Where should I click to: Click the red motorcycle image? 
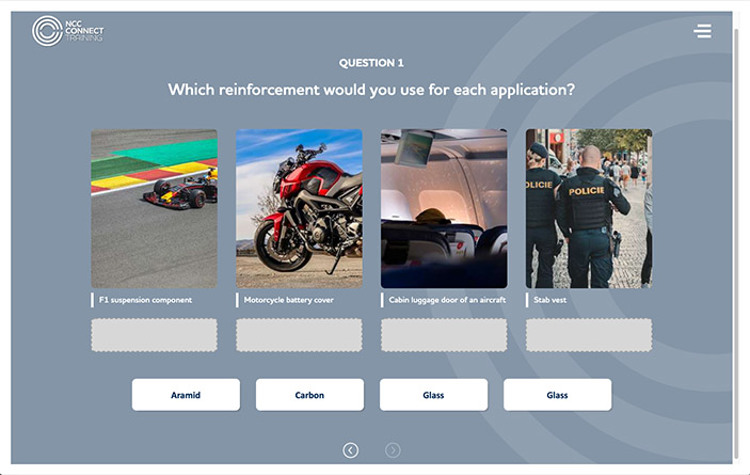299,209
